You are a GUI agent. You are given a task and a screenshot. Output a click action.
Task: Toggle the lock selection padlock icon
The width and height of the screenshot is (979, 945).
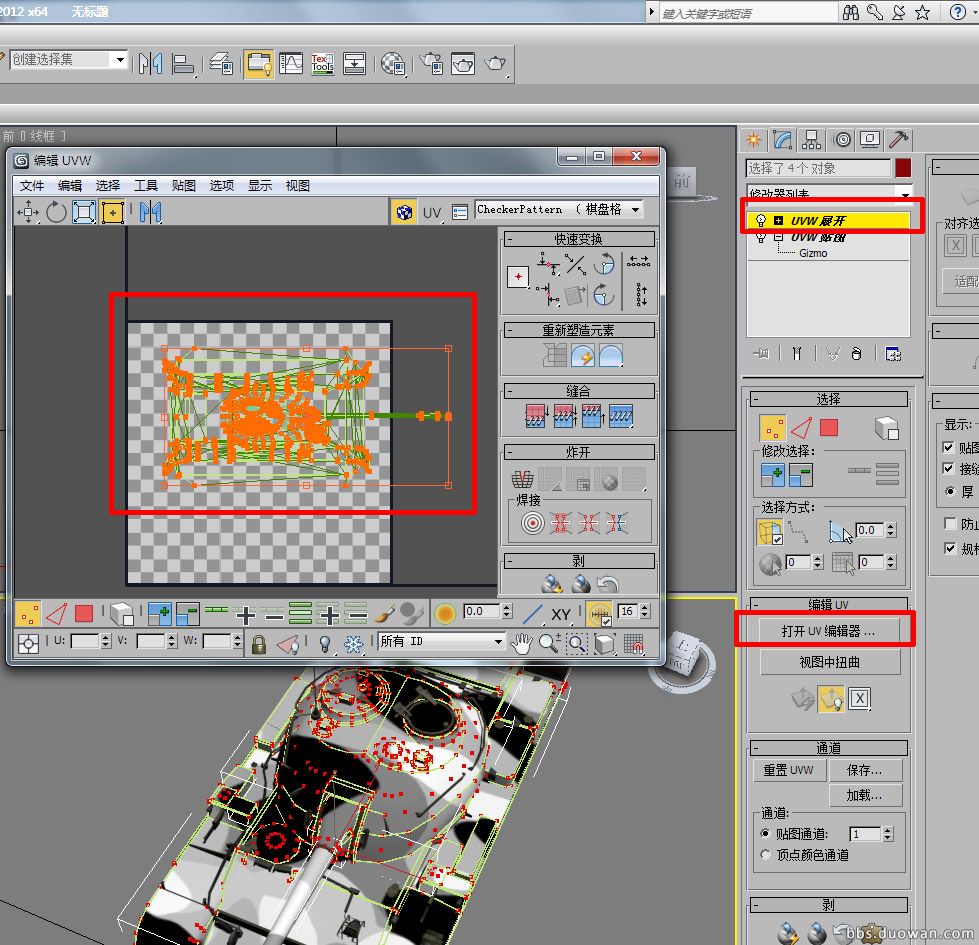[x=259, y=643]
